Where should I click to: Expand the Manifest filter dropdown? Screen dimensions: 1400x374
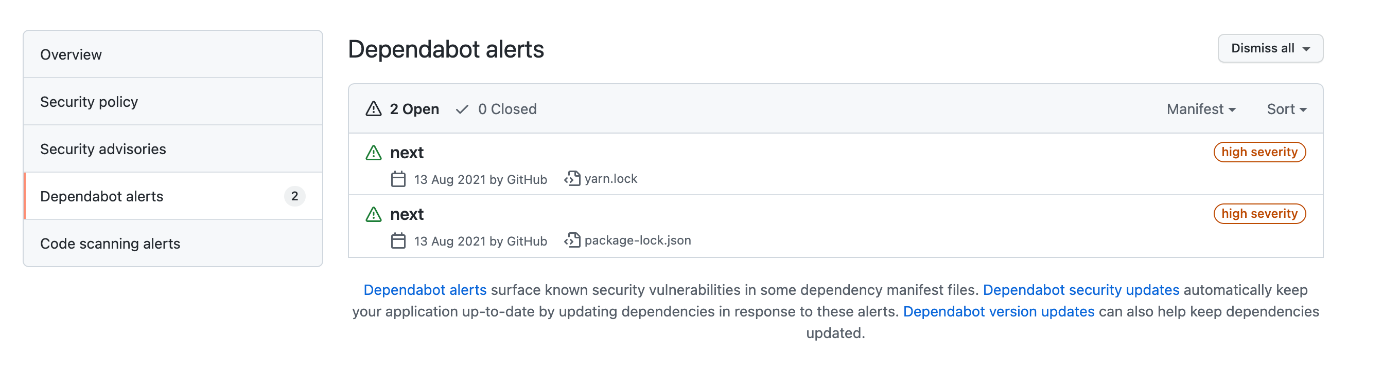point(1201,109)
